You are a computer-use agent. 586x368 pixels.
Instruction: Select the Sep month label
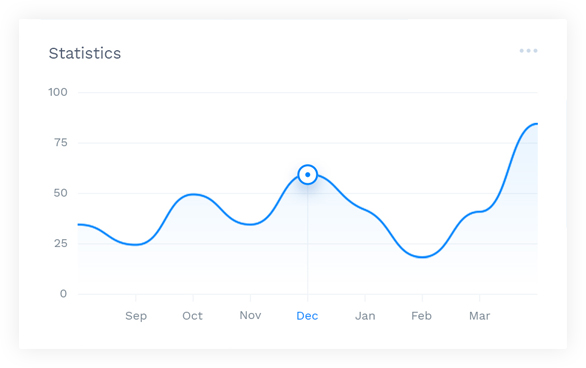click(x=136, y=316)
